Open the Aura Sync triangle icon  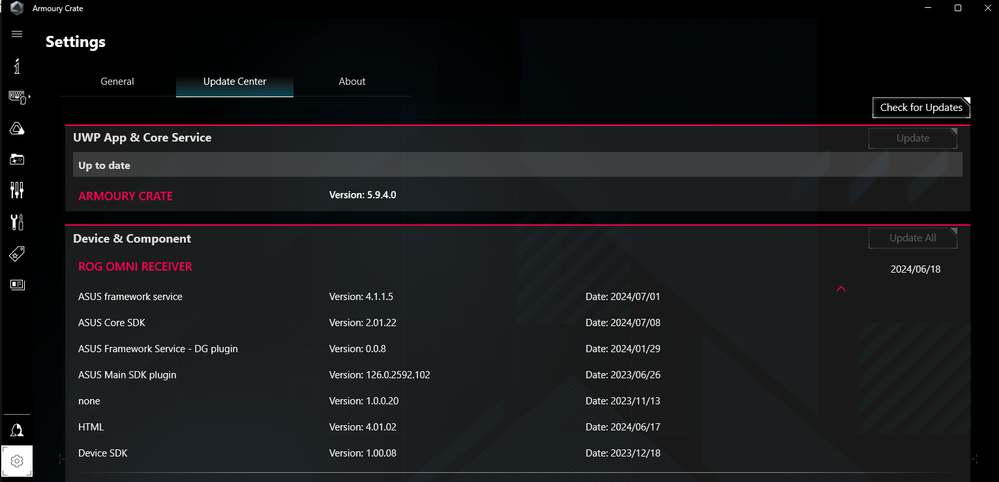point(17,129)
